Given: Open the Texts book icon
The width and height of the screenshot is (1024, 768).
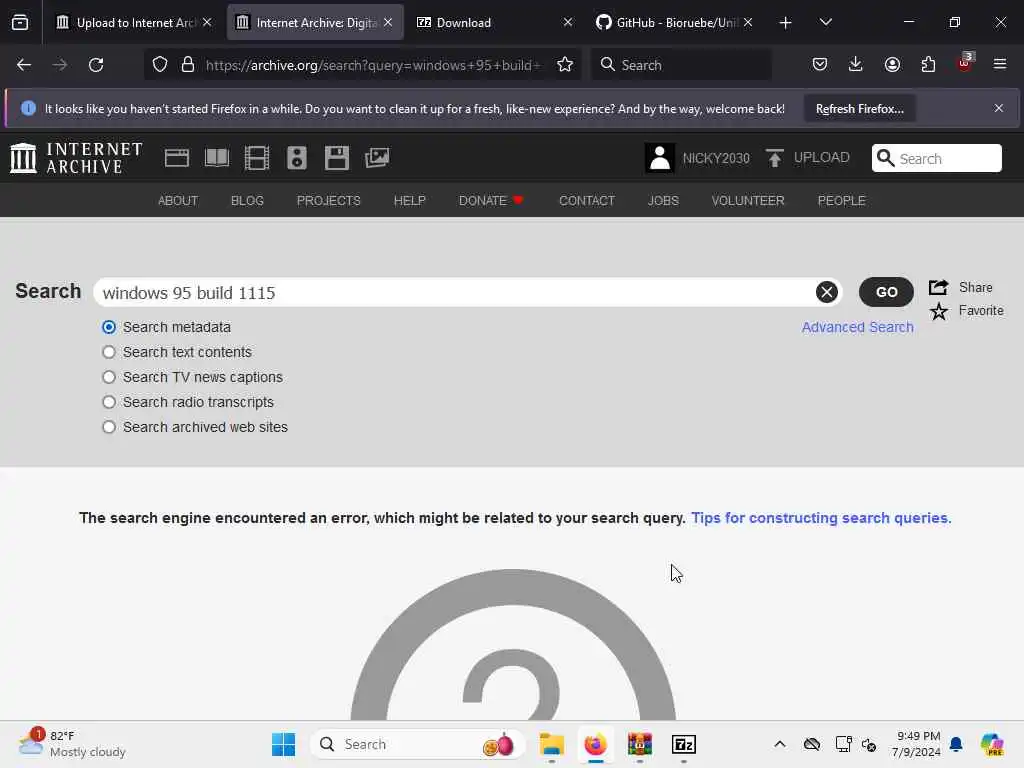Looking at the screenshot, I should 217,158.
